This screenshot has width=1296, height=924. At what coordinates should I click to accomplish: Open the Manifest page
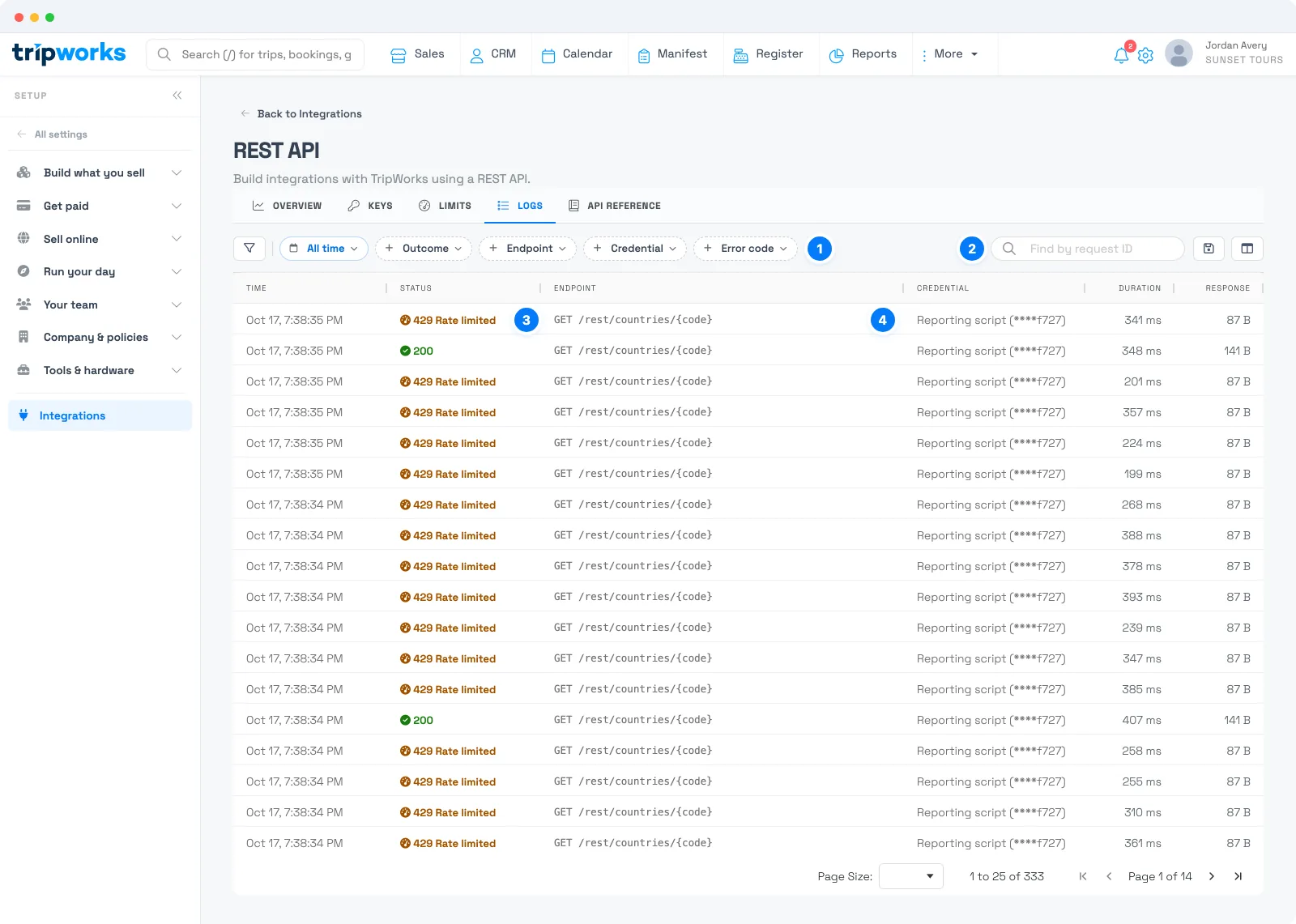pyautogui.click(x=673, y=54)
